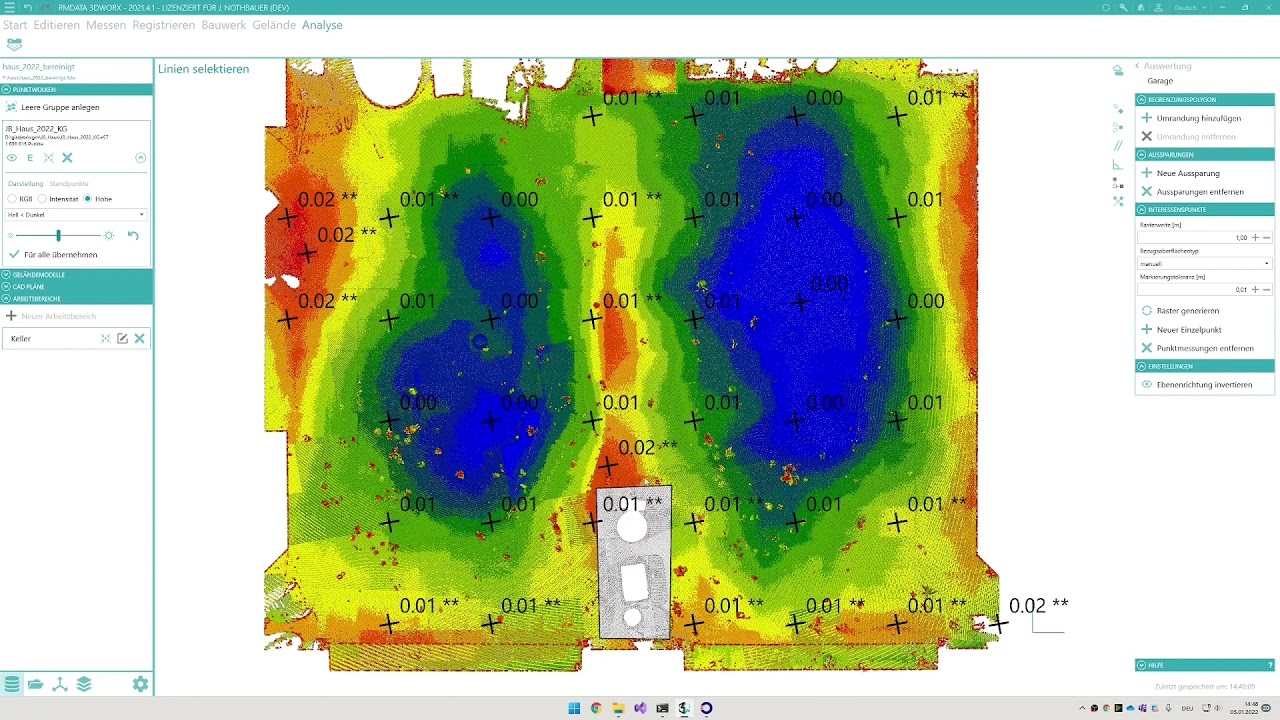Select the Standpunkte tab
Viewport: 1280px width, 720px height.
69,184
